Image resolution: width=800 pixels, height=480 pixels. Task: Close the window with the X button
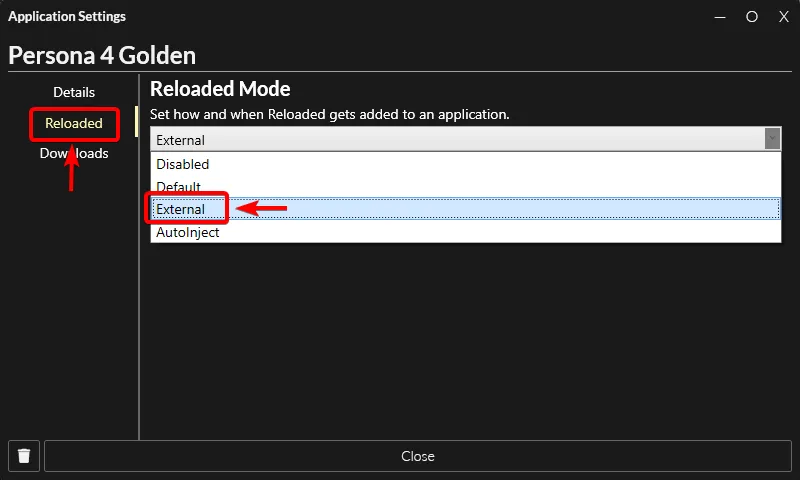pyautogui.click(x=784, y=17)
